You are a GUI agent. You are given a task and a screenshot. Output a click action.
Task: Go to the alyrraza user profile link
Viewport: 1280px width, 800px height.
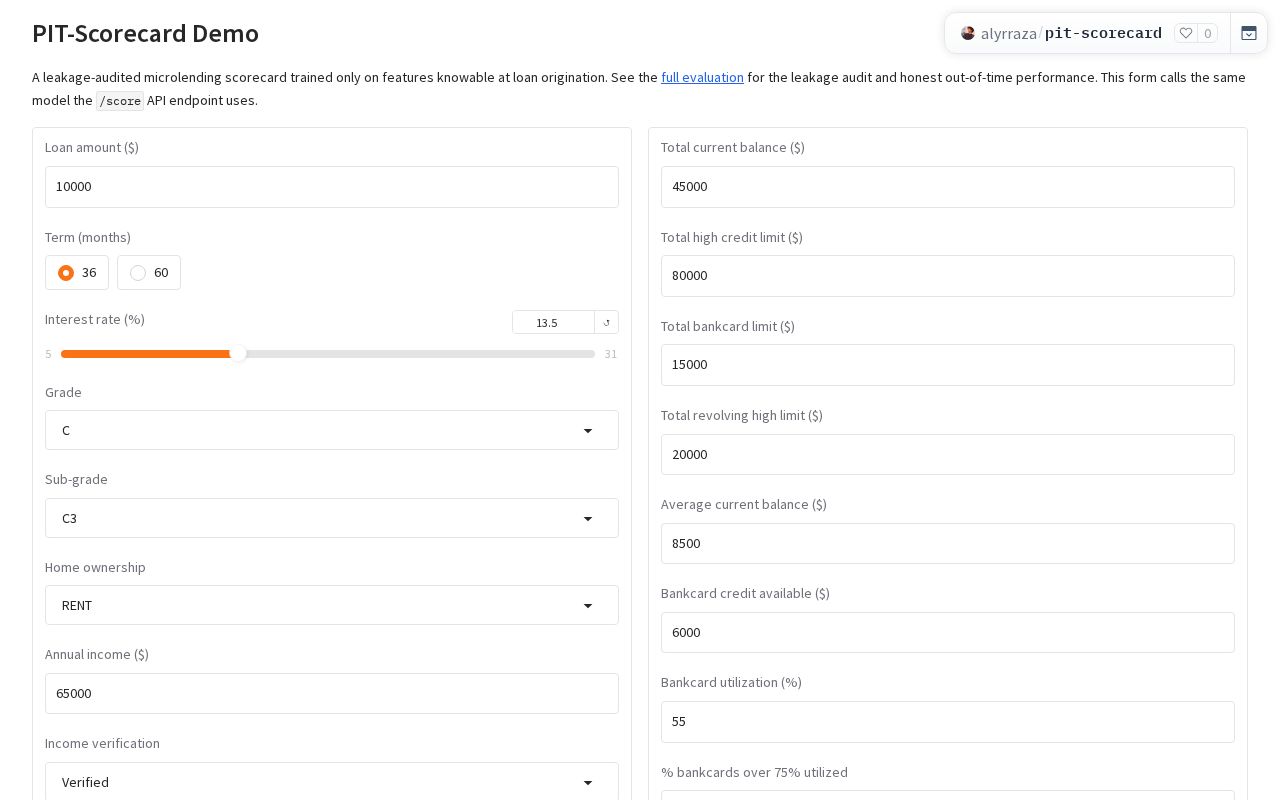pyautogui.click(x=1008, y=33)
